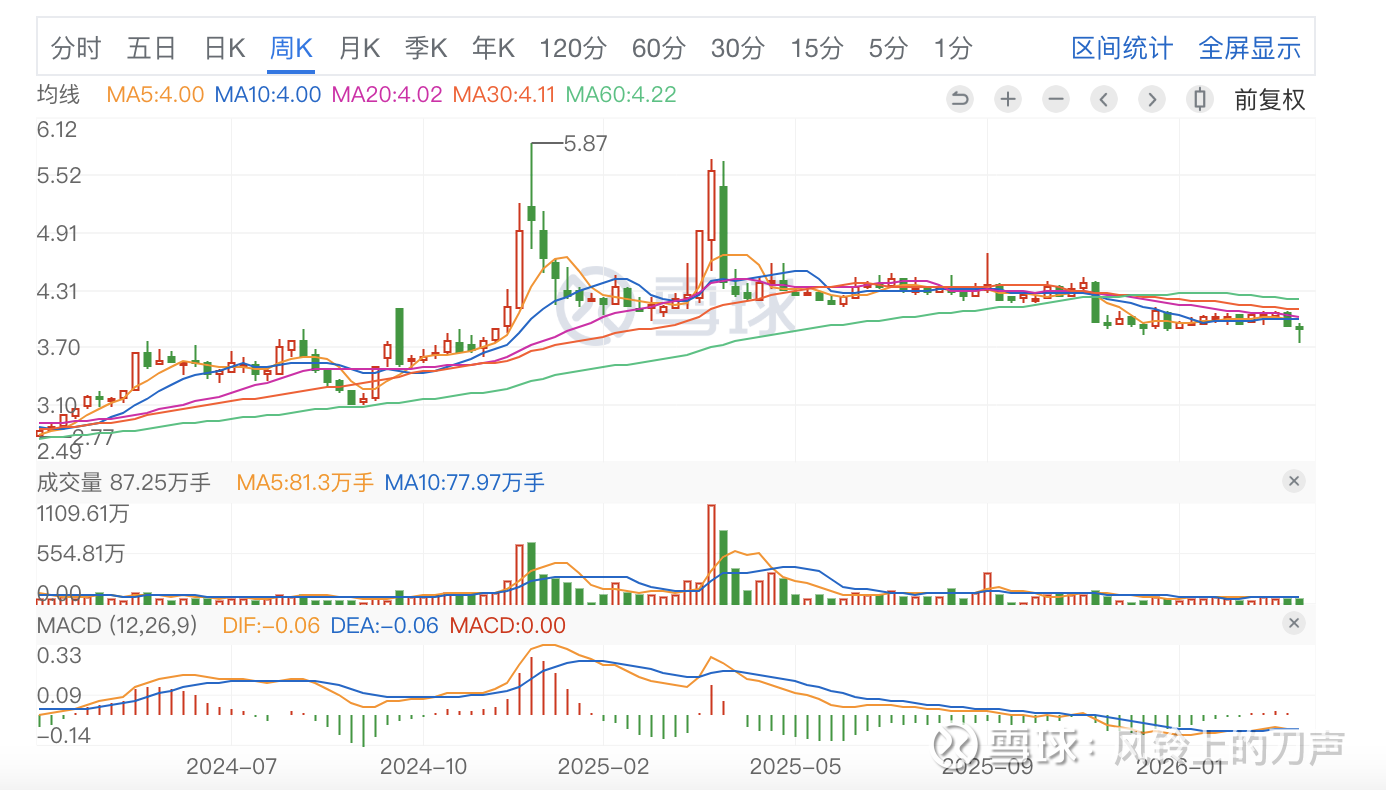Click the 2024-07 date axis label
The width and height of the screenshot is (1386, 790).
(x=231, y=767)
